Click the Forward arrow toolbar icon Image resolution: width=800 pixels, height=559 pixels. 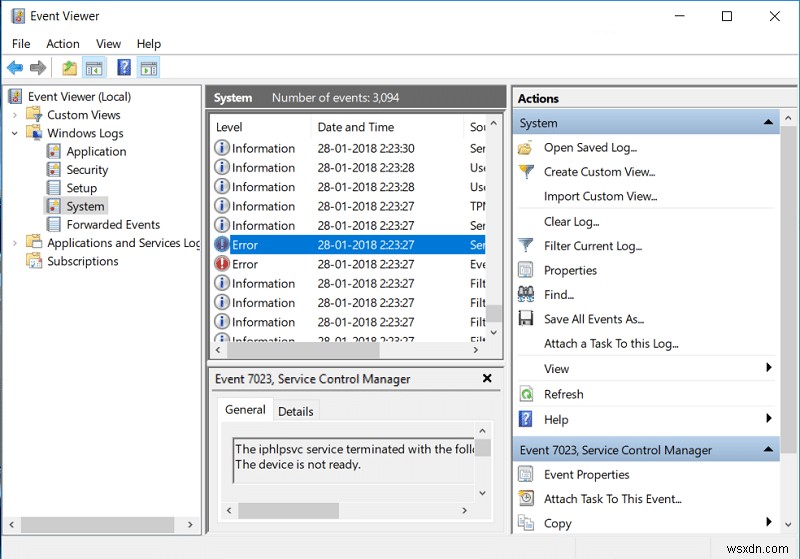coord(38,67)
